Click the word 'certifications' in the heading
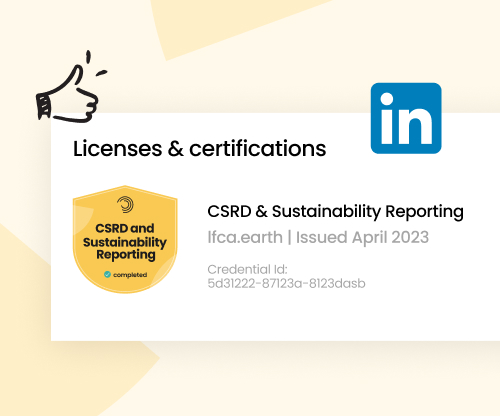 (x=258, y=149)
